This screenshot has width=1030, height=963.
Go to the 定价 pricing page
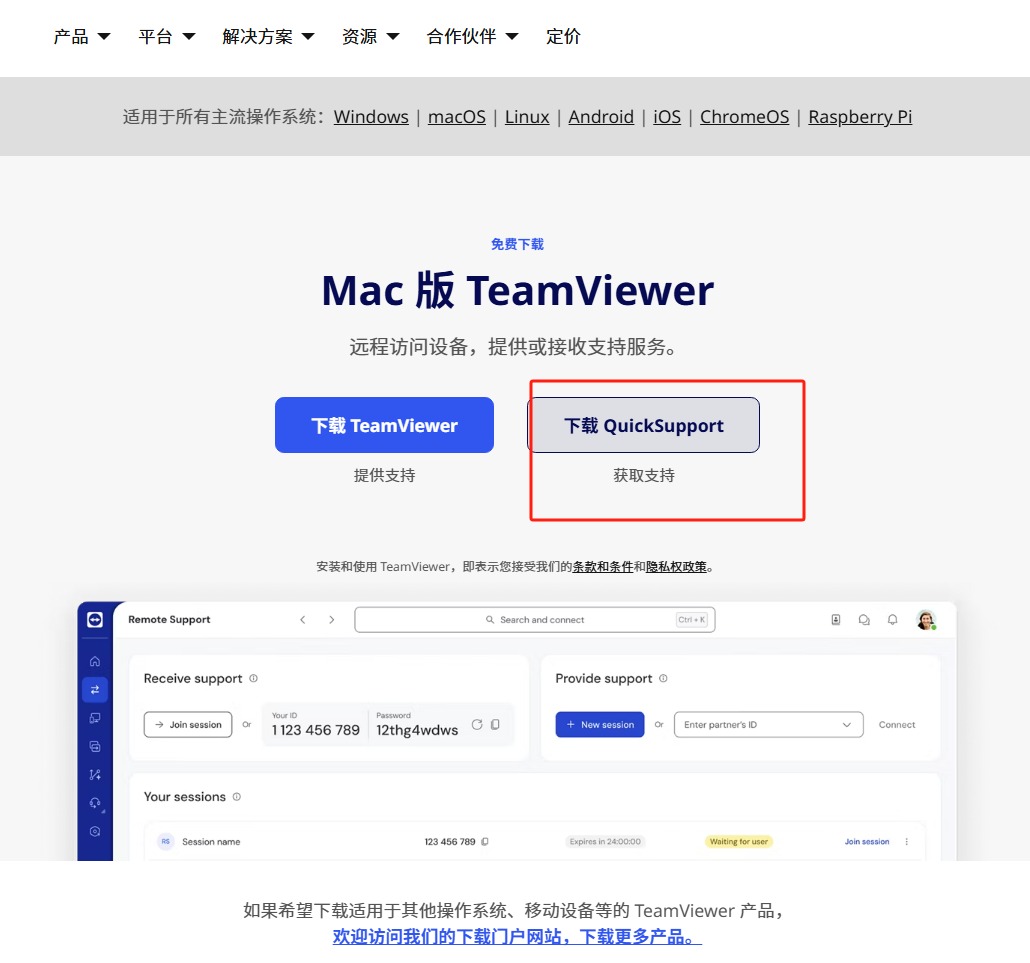click(563, 37)
